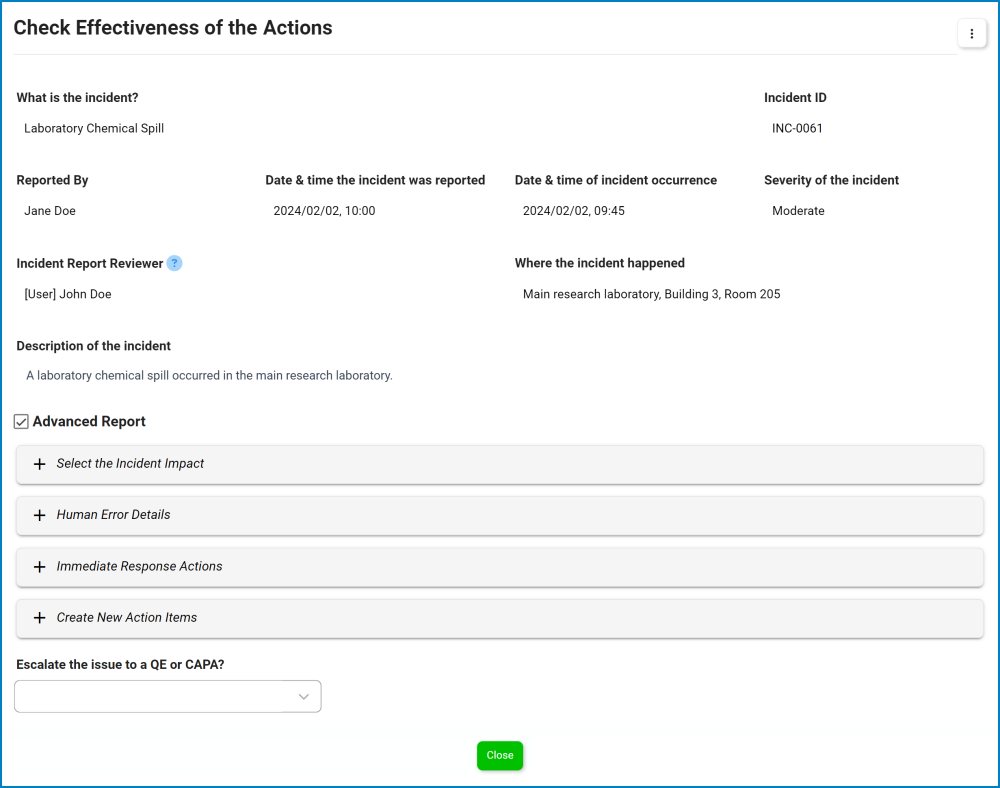Click the incident name Laboratory Chemical Spill

coord(94,129)
